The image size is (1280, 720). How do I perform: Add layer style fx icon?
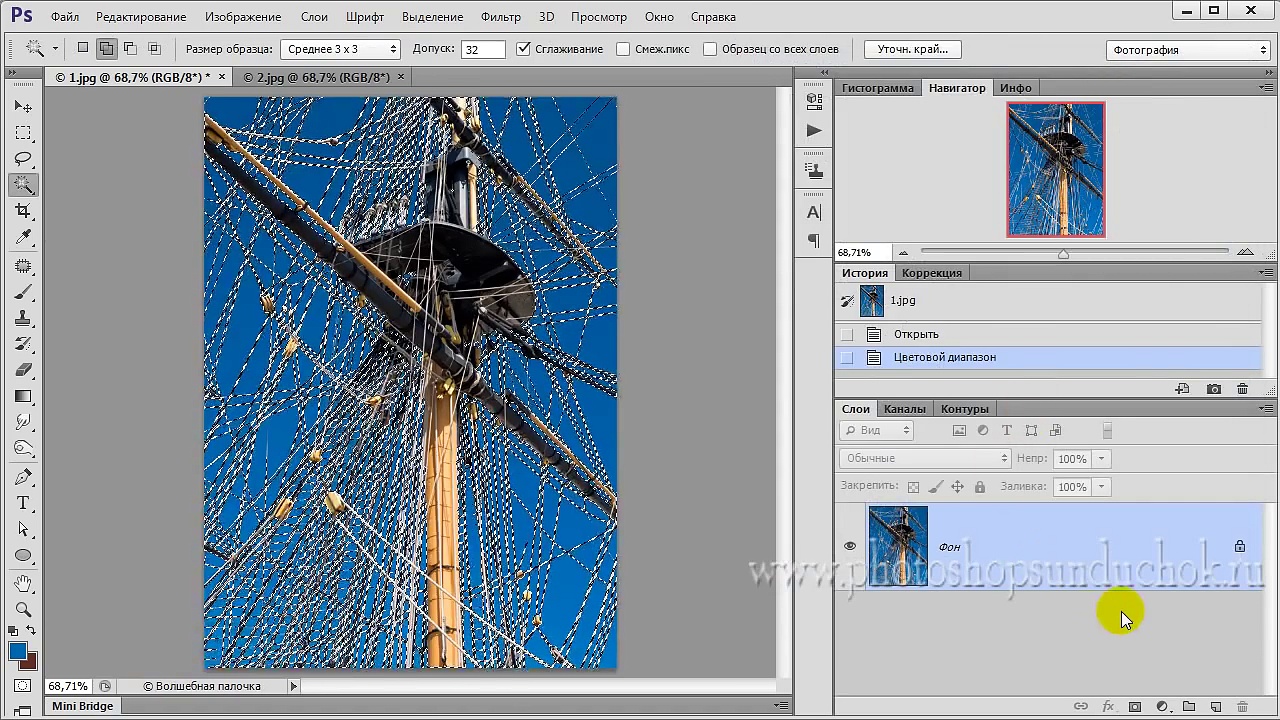click(x=1108, y=707)
